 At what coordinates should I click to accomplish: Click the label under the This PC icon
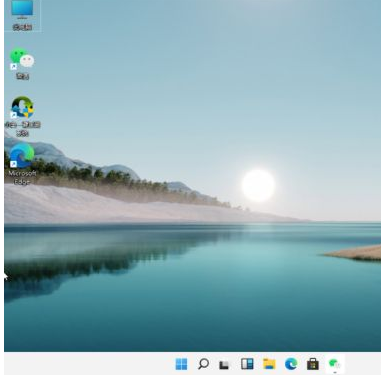(22, 27)
